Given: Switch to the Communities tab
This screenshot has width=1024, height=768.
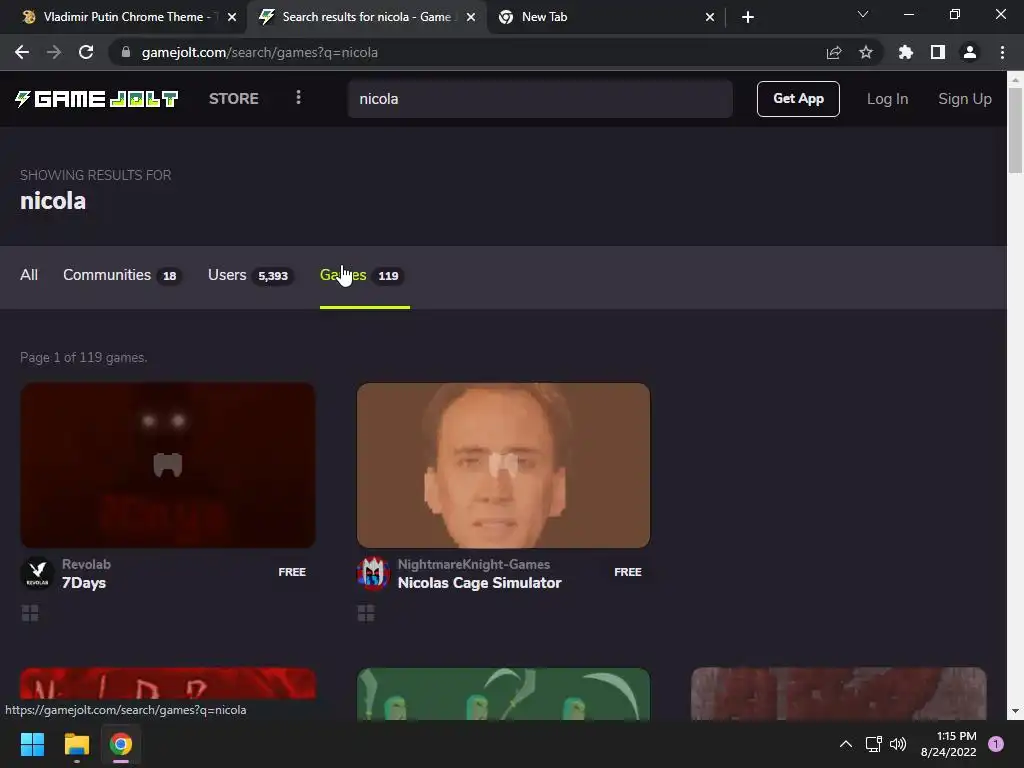Looking at the screenshot, I should point(121,275).
